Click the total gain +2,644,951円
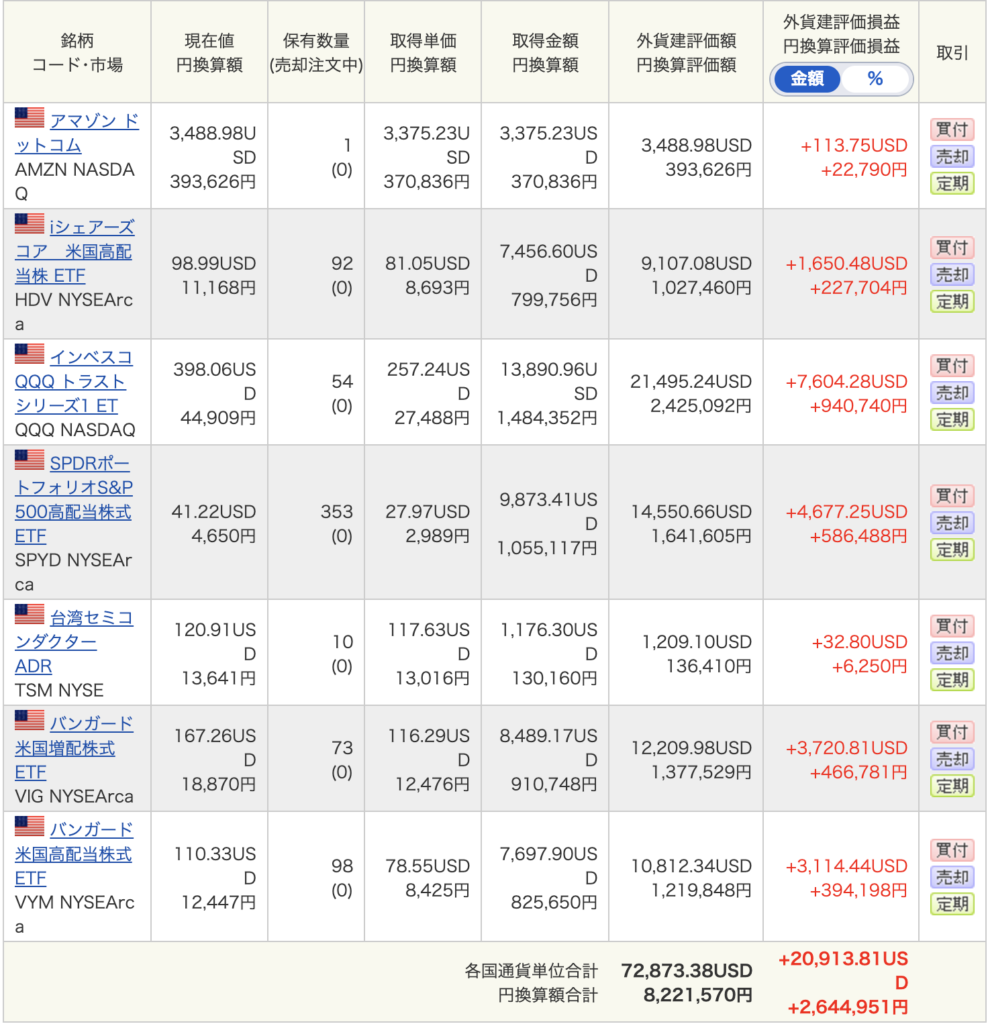Image resolution: width=988 pixels, height=1024 pixels. point(848,1007)
